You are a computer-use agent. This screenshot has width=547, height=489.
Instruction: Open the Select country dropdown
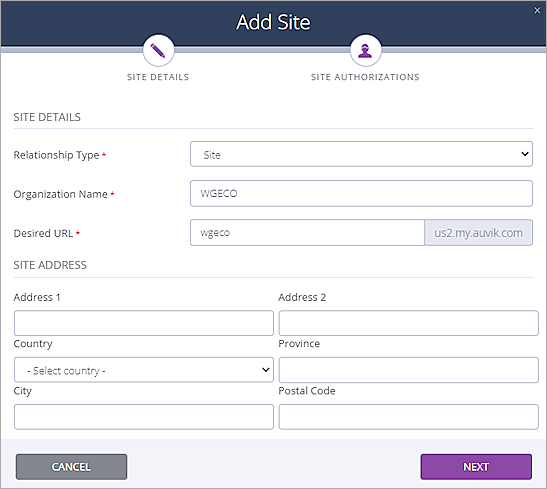[144, 370]
